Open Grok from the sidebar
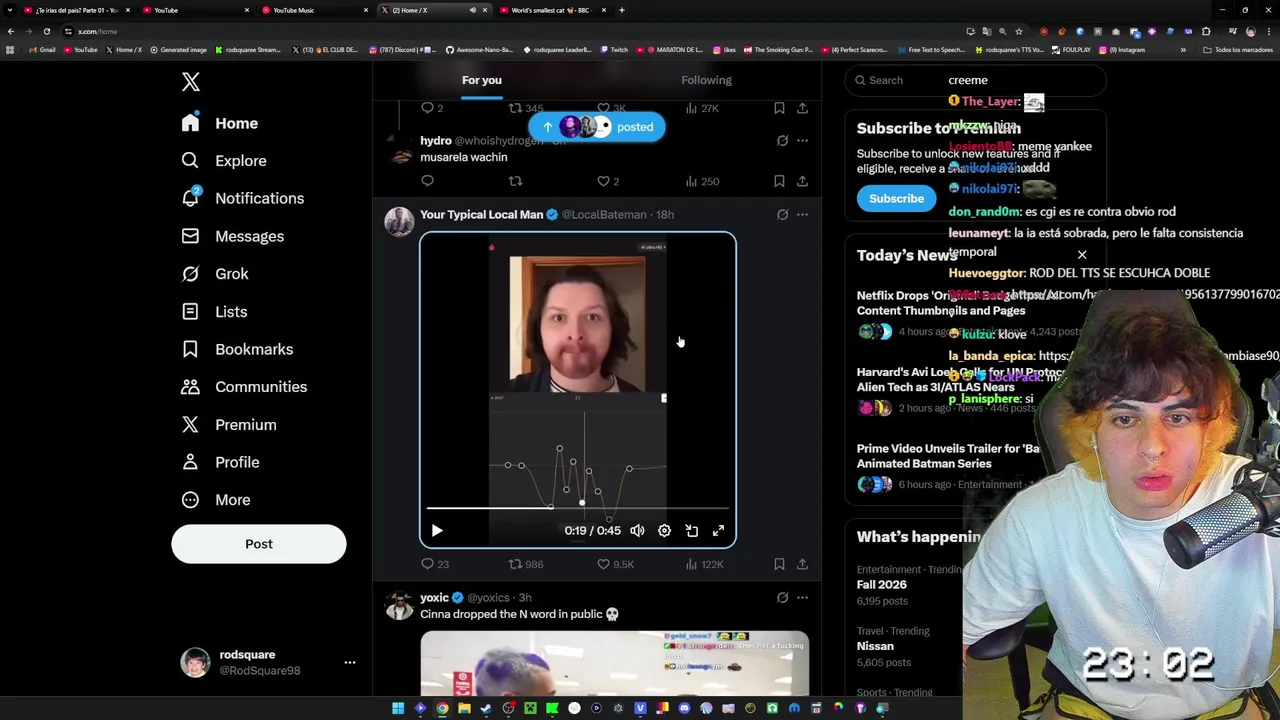Screen dimensions: 1280x720 pos(215,274)
